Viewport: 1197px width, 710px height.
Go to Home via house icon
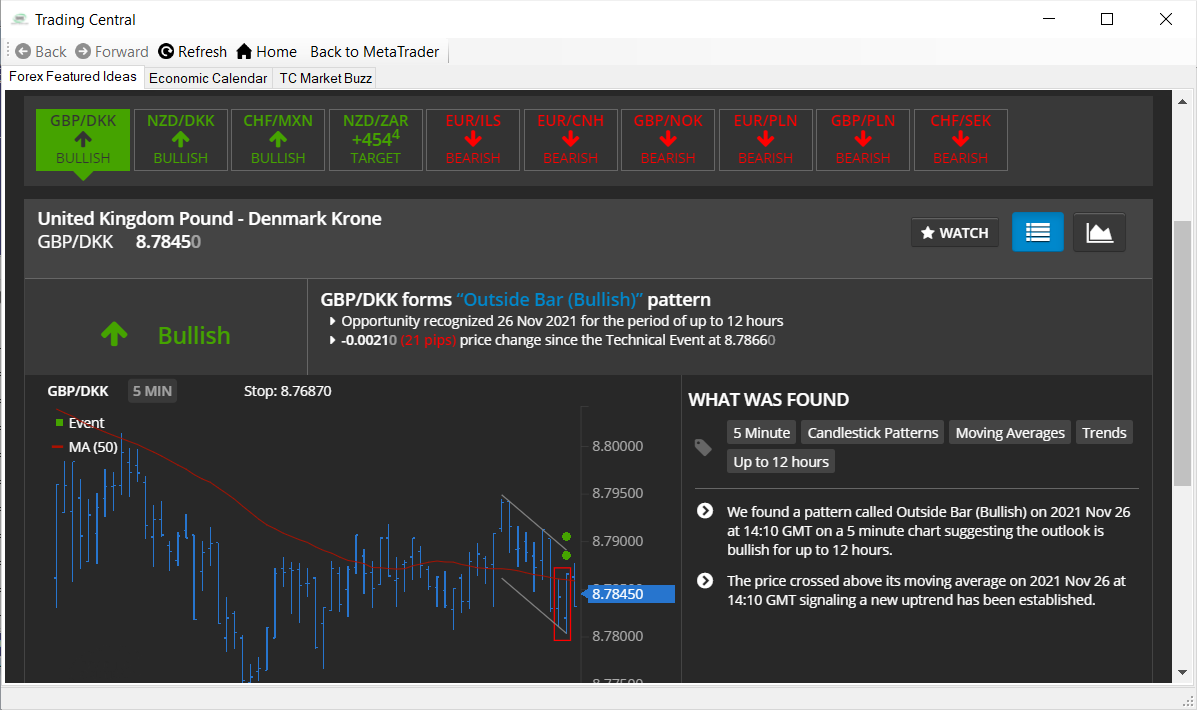point(244,52)
